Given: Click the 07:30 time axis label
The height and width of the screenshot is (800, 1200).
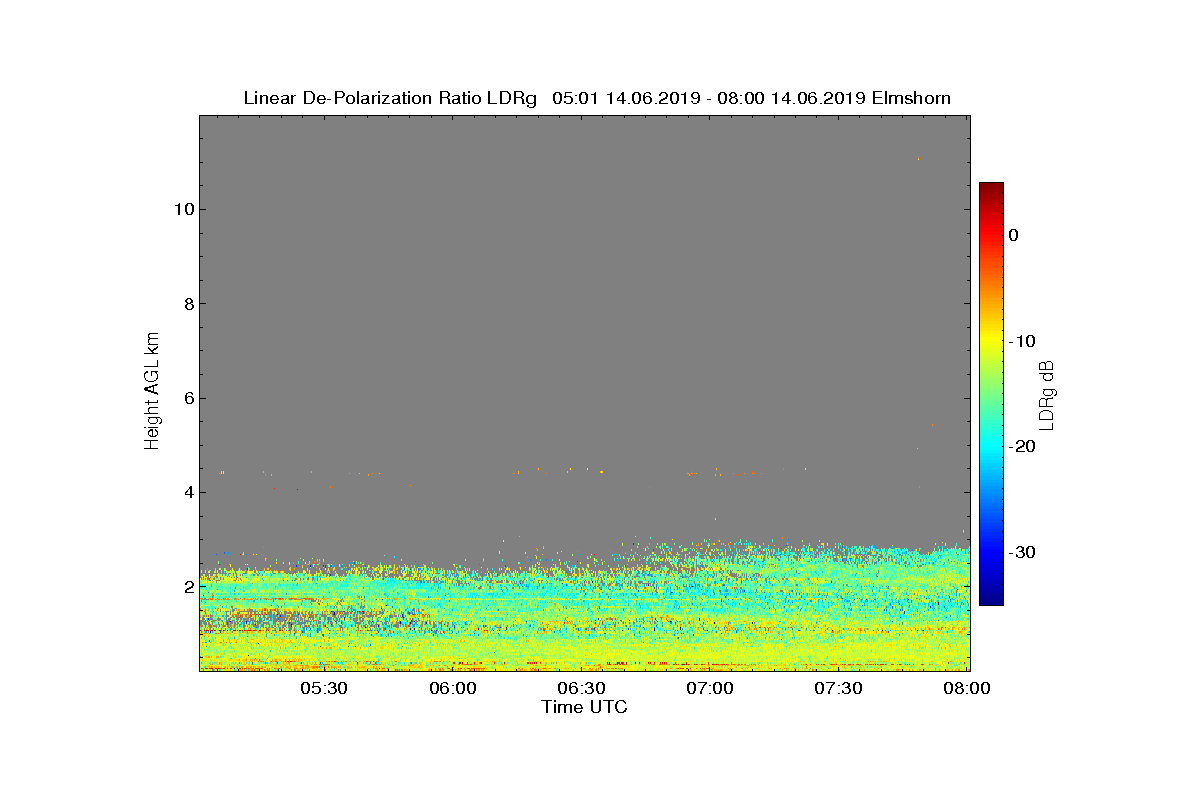Looking at the screenshot, I should pyautogui.click(x=839, y=688).
